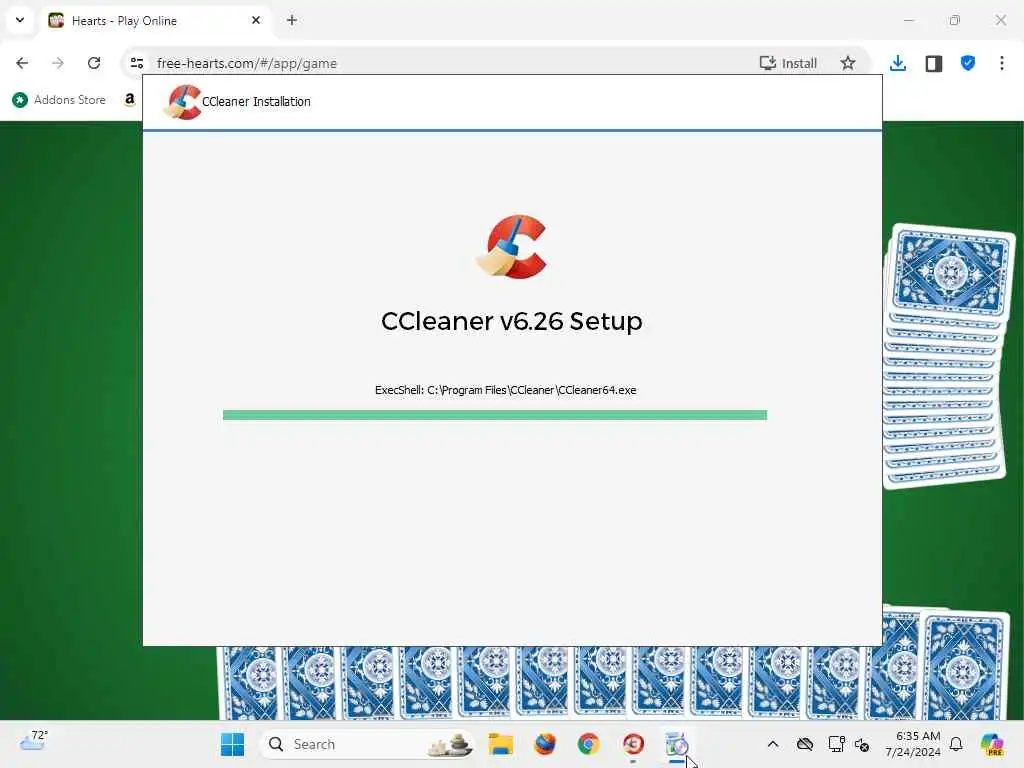Open the notifications bell icon
Screen dimensions: 1024x768
tap(956, 744)
